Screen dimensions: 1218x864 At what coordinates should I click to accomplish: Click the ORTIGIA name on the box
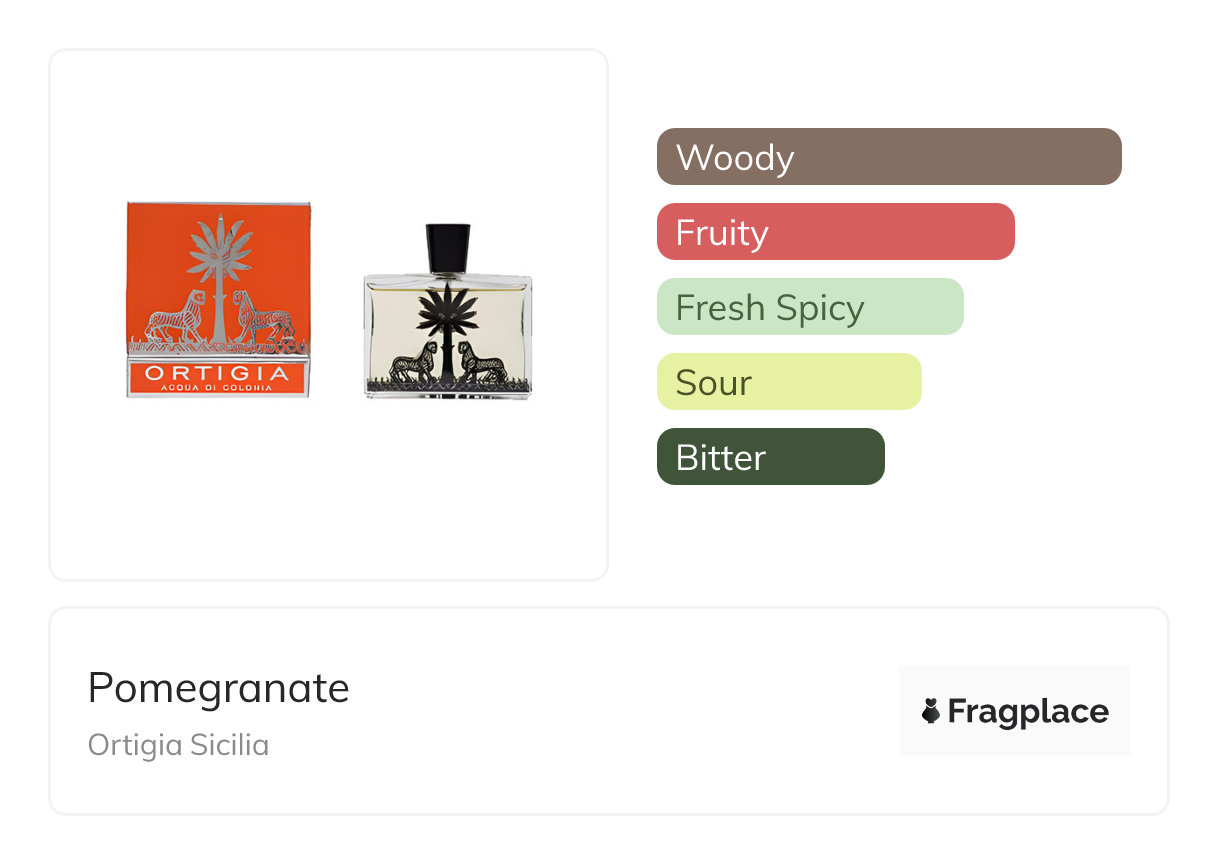pyautogui.click(x=217, y=373)
